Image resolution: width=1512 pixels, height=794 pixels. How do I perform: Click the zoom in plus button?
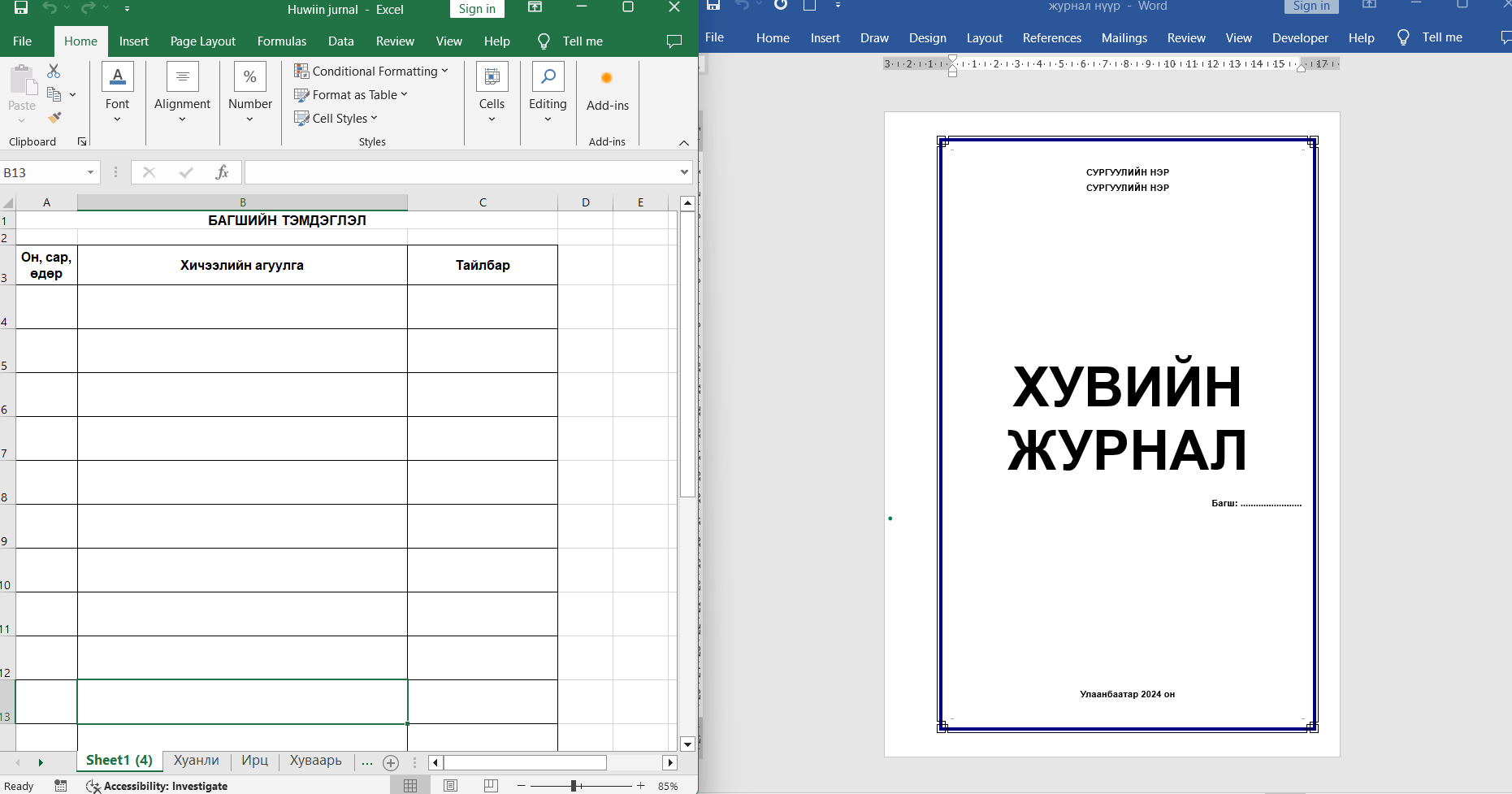point(641,785)
